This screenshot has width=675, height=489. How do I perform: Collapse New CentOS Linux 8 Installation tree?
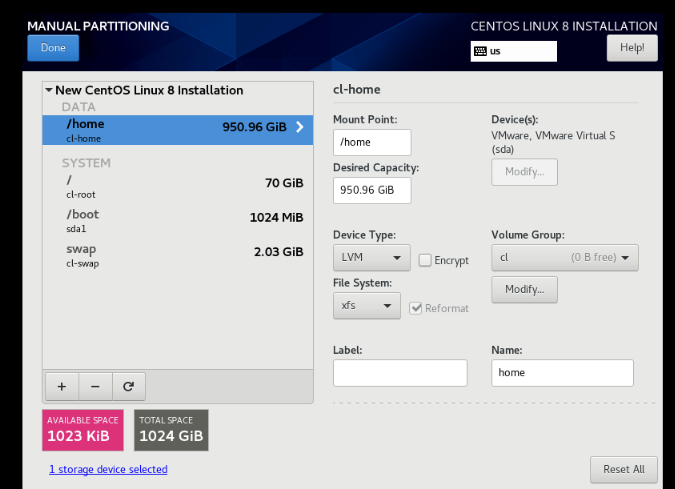coord(49,90)
